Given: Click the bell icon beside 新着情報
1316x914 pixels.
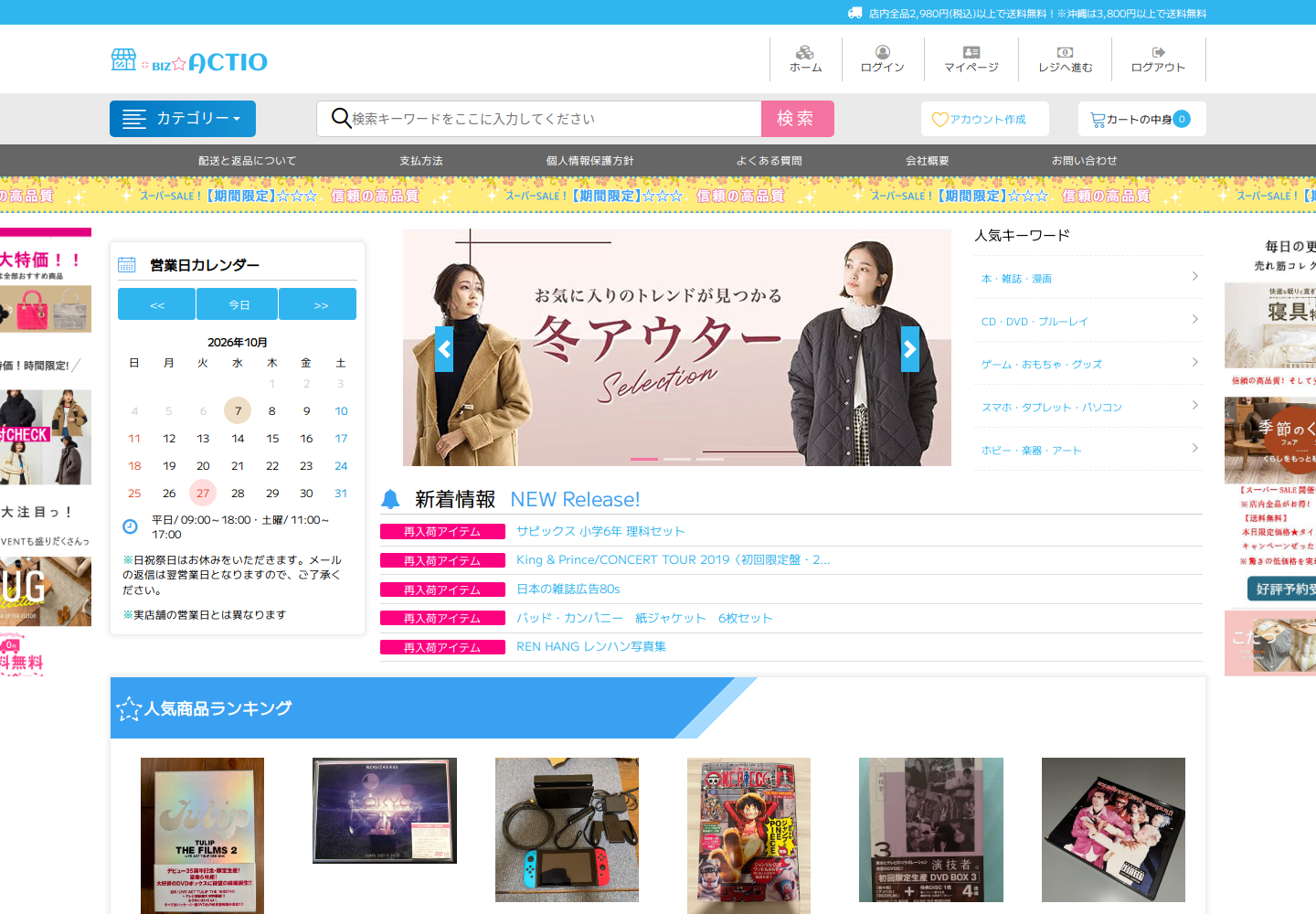Looking at the screenshot, I should 390,499.
